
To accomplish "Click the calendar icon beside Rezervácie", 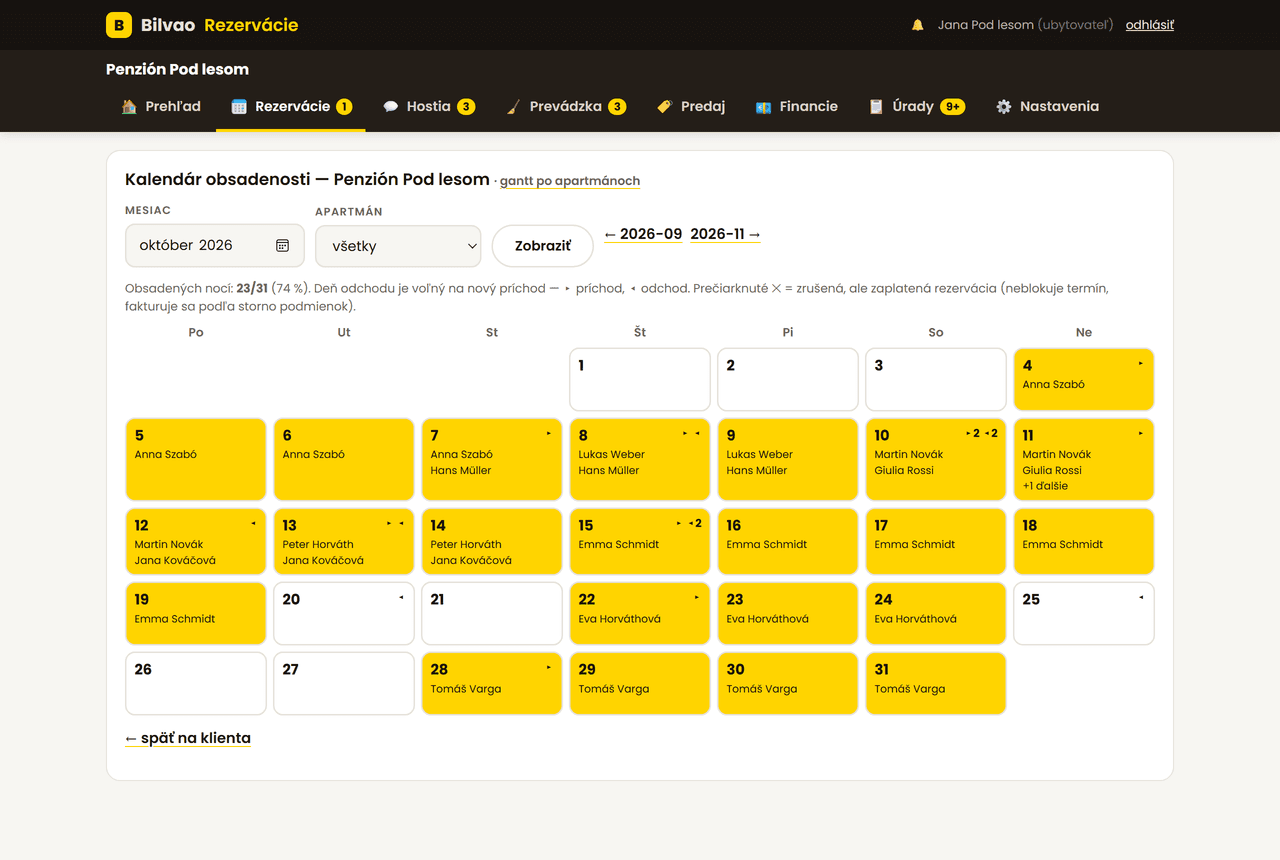I will click(239, 106).
